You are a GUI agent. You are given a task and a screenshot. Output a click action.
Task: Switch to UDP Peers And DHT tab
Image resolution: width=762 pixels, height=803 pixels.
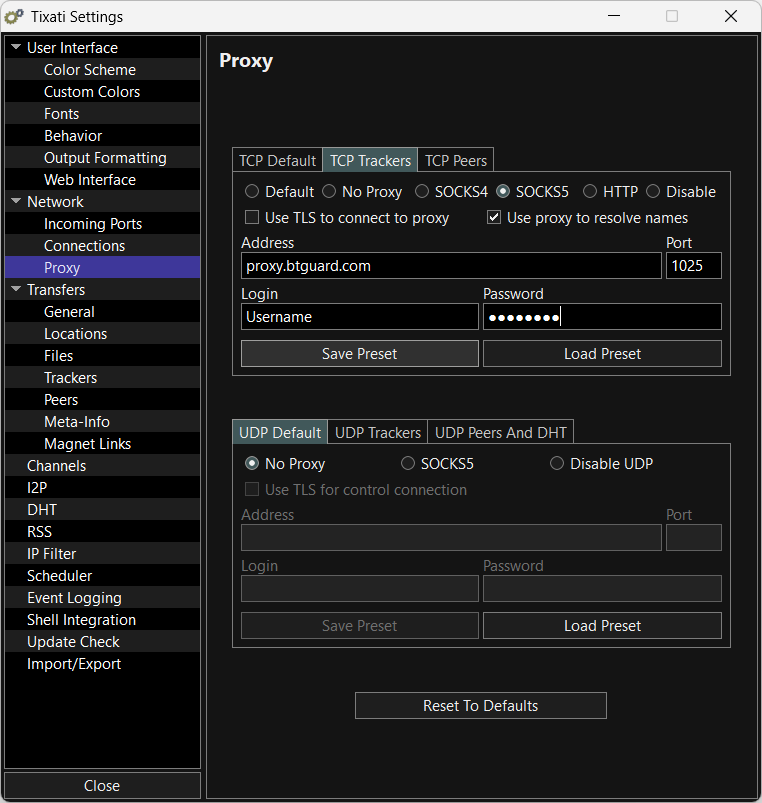point(500,432)
